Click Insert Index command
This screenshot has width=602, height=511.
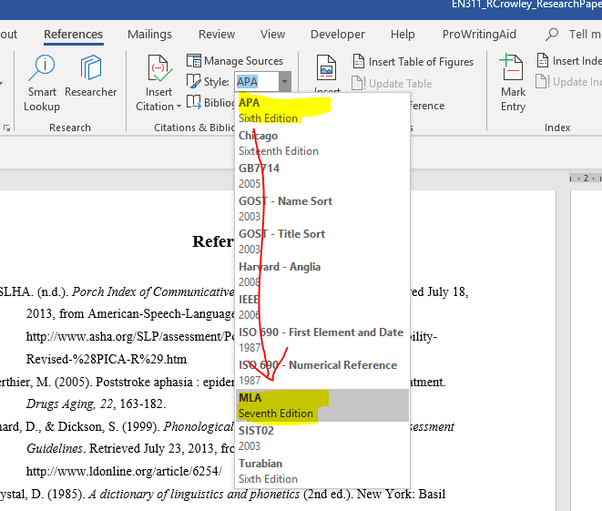click(568, 61)
